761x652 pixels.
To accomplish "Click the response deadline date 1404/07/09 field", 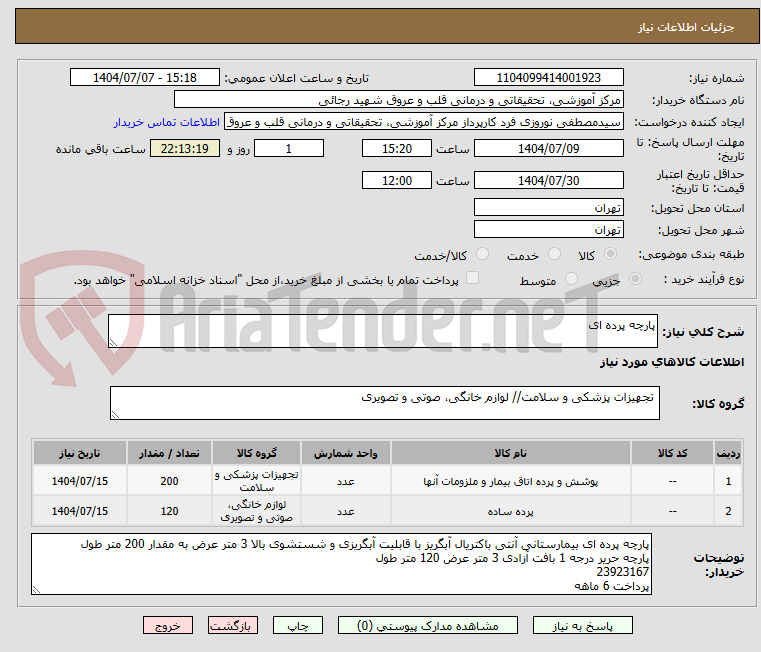I will 548,149.
